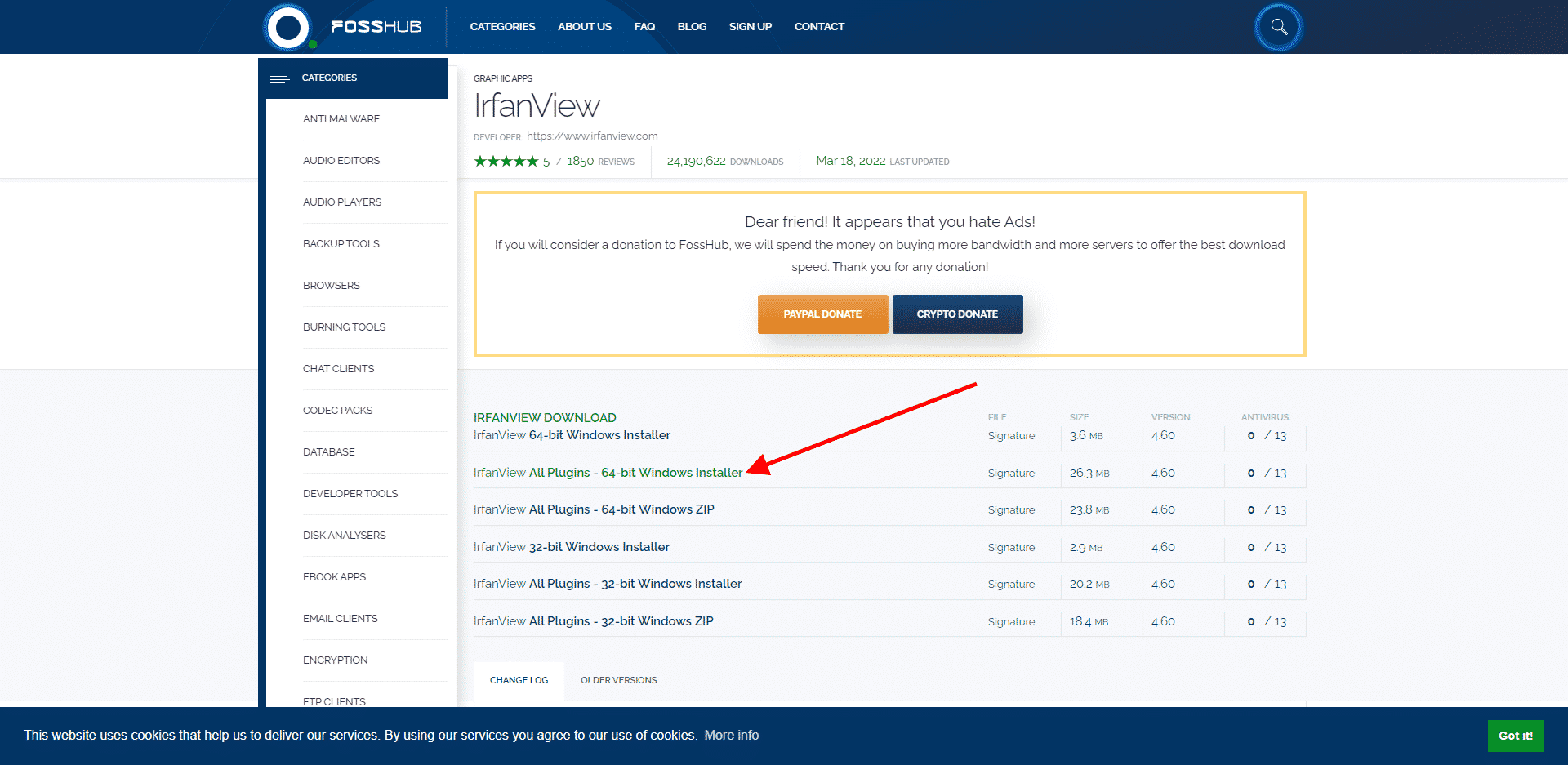
Task: Open the Sign Up page
Action: click(750, 27)
